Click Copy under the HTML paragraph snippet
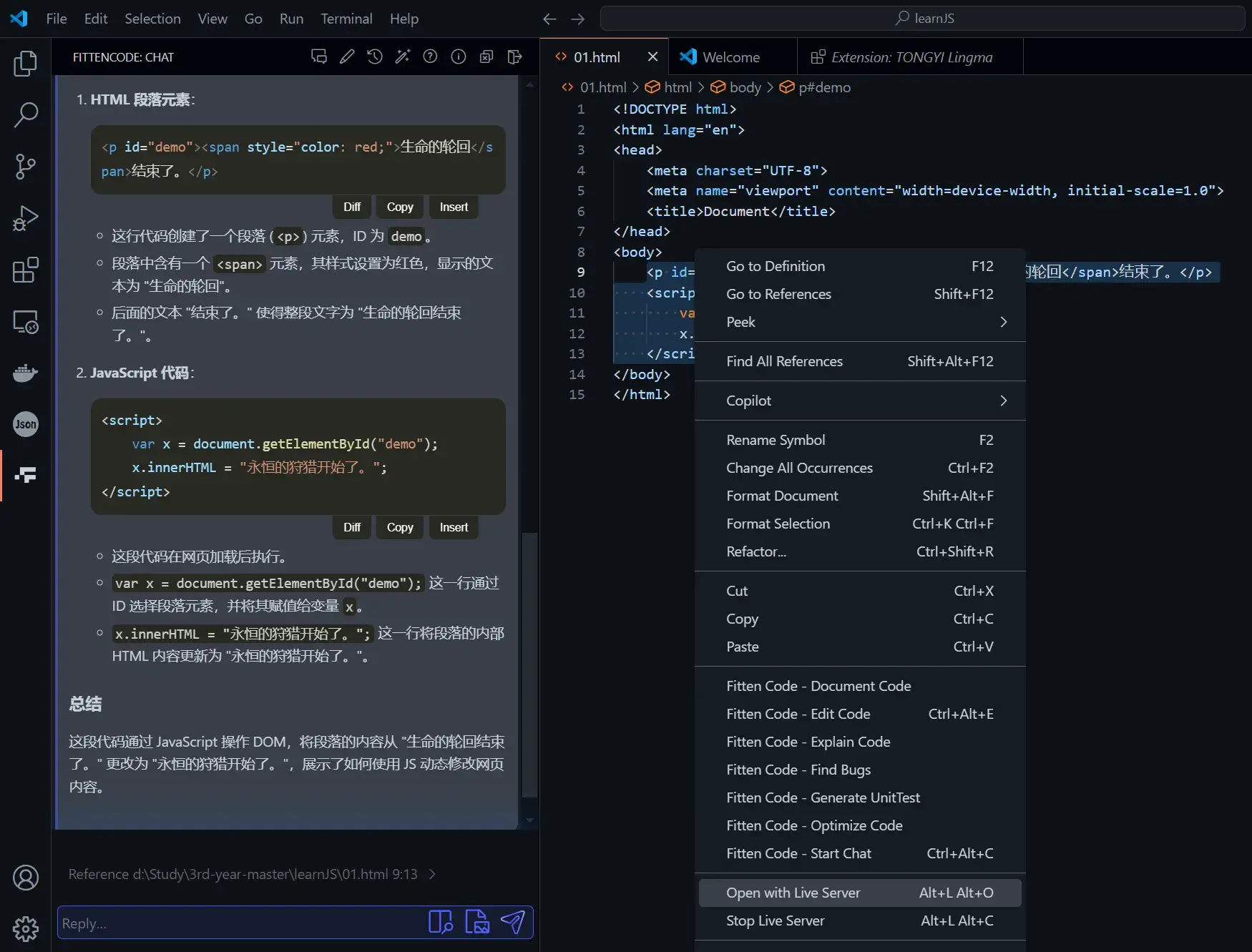 point(400,207)
